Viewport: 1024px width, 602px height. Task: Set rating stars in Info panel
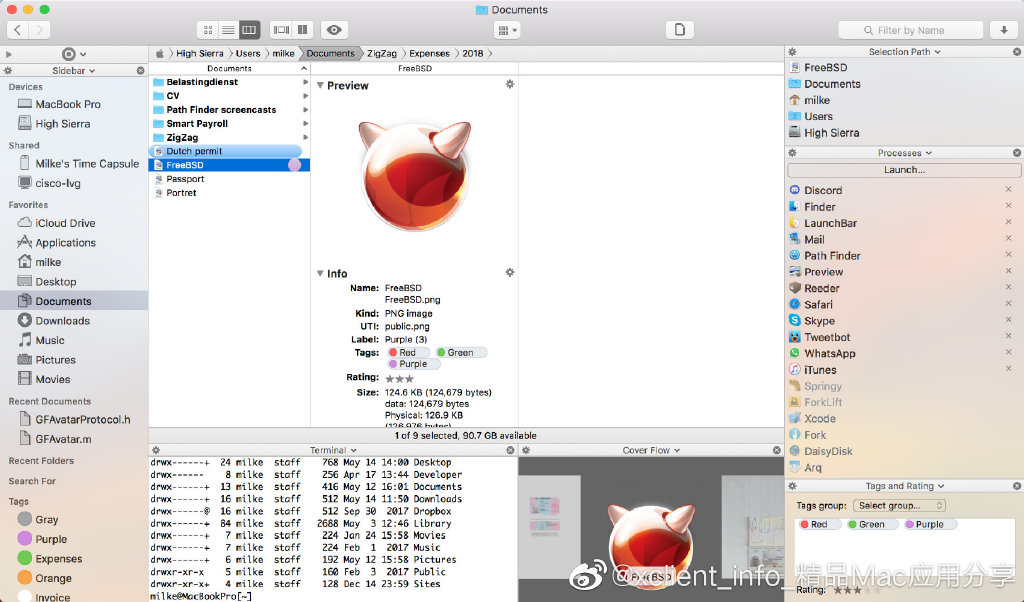pyautogui.click(x=400, y=378)
